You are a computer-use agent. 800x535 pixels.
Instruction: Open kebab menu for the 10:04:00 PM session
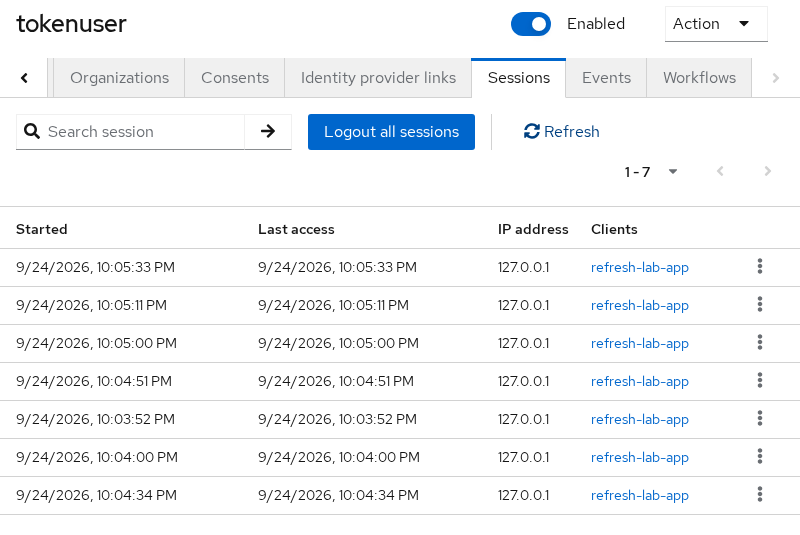[x=760, y=456]
